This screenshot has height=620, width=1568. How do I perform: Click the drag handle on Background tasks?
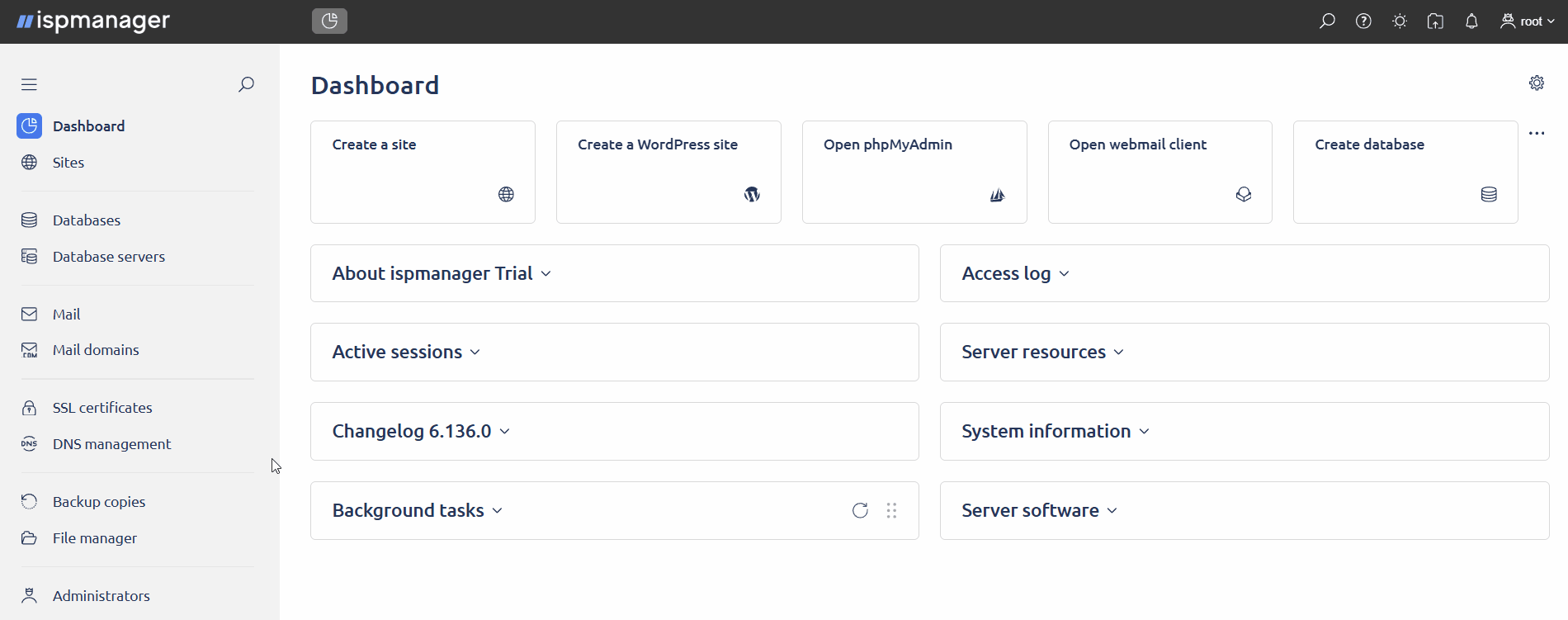pos(891,510)
